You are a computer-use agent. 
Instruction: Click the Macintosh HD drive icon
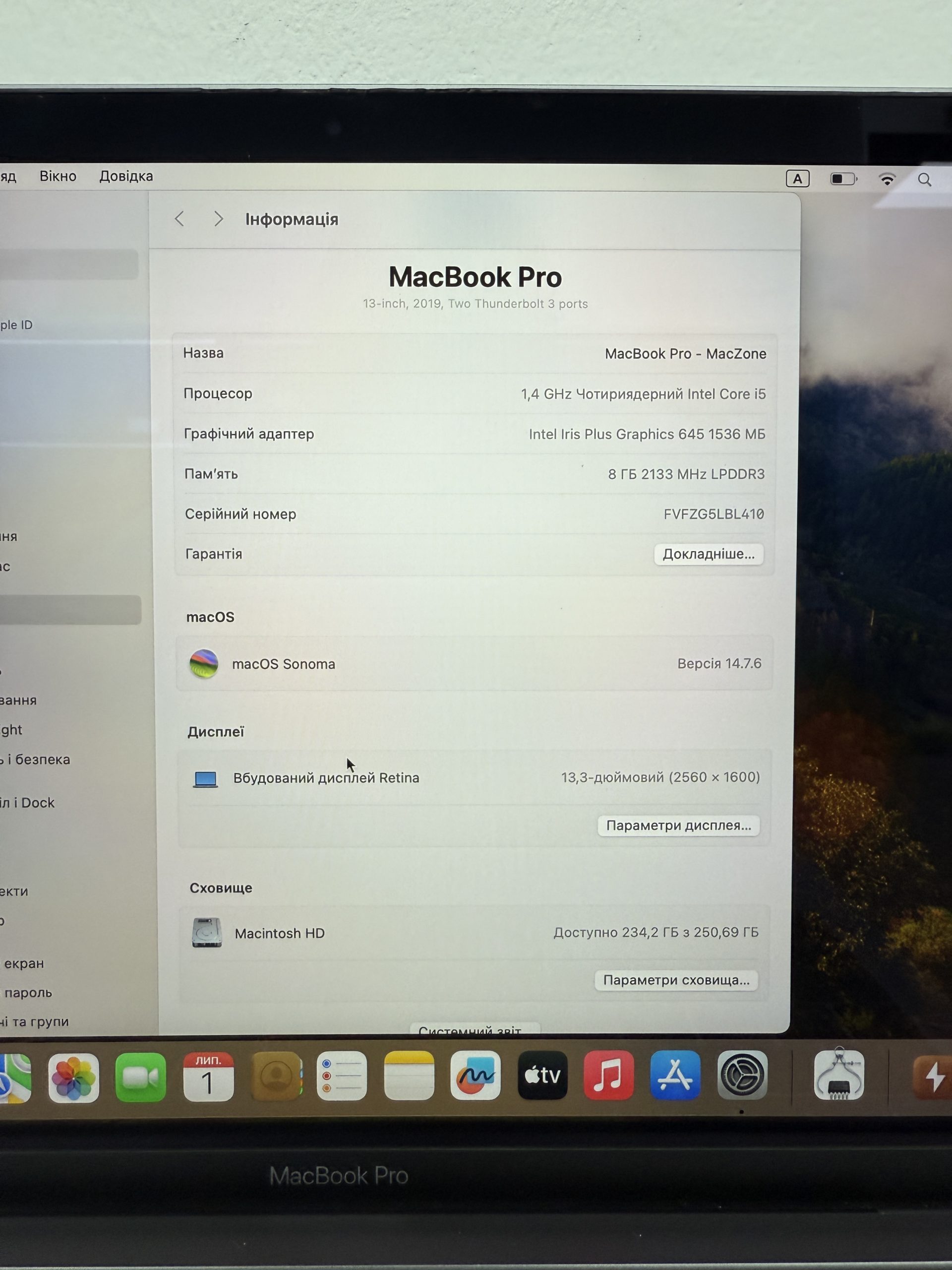click(x=207, y=932)
